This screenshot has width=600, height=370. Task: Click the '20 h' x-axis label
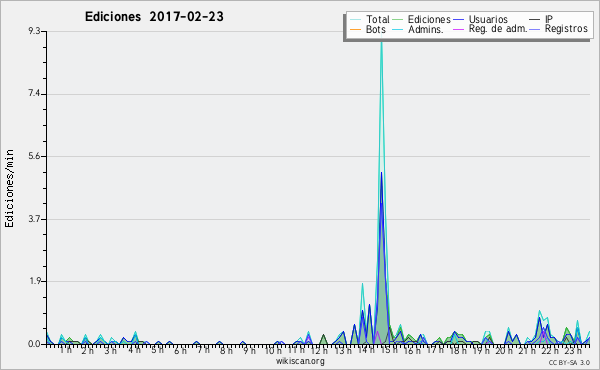[504, 350]
